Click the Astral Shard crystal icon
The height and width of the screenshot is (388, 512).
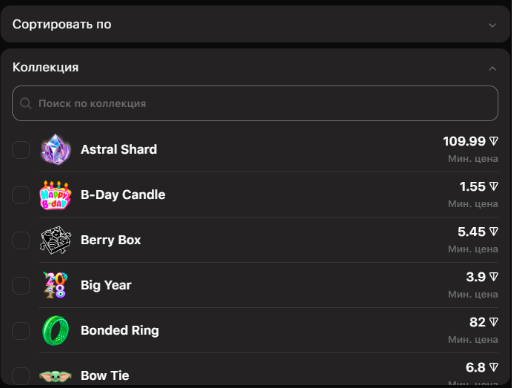pos(55,150)
